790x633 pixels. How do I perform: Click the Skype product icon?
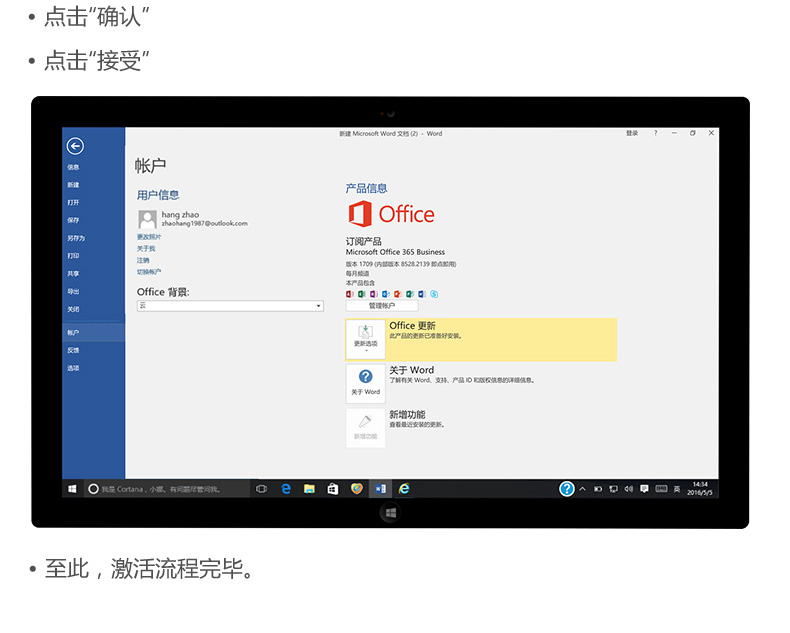coord(434,294)
